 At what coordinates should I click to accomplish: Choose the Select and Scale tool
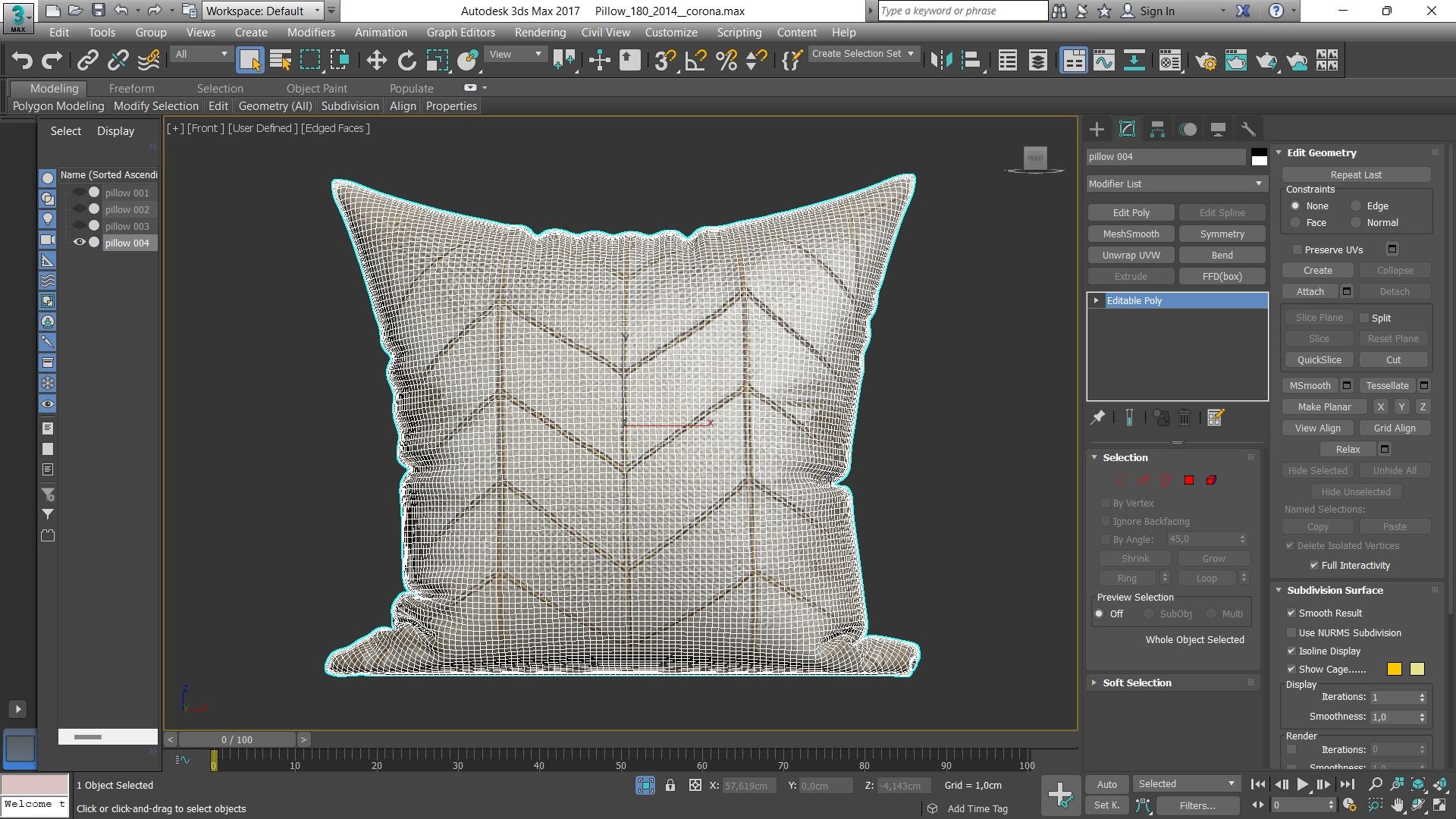pos(438,61)
